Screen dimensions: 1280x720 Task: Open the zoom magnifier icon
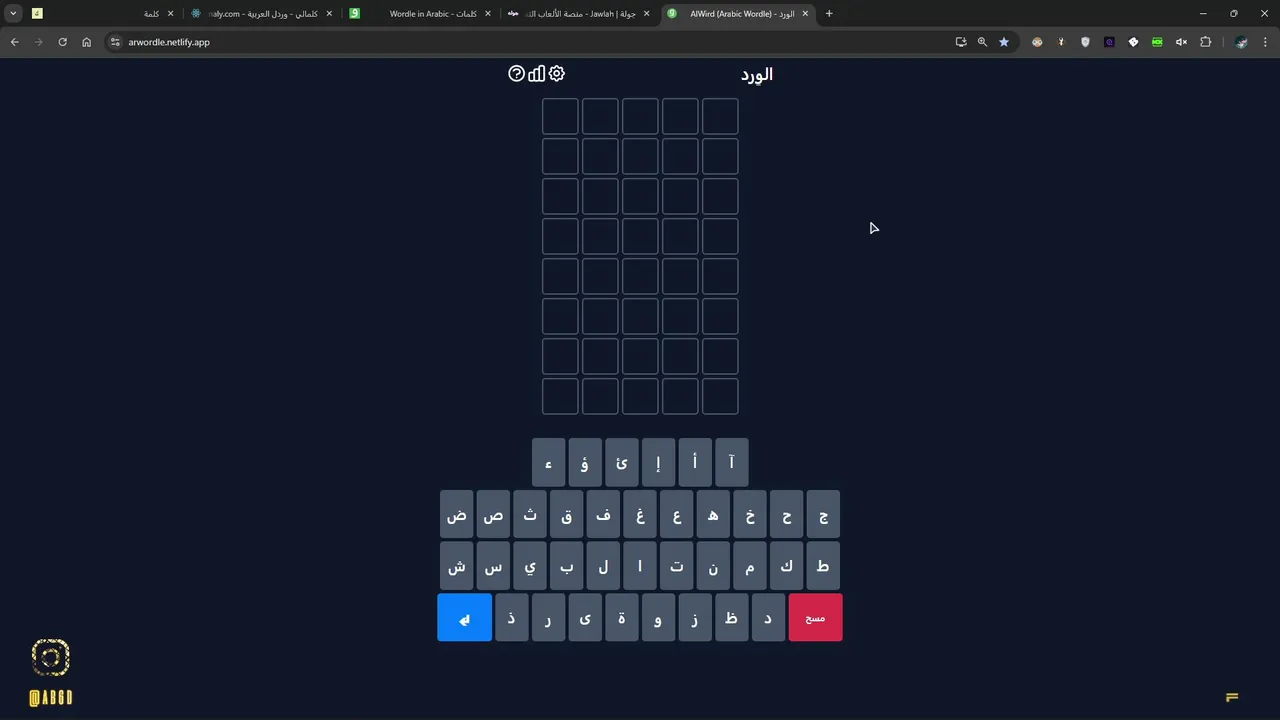(982, 42)
